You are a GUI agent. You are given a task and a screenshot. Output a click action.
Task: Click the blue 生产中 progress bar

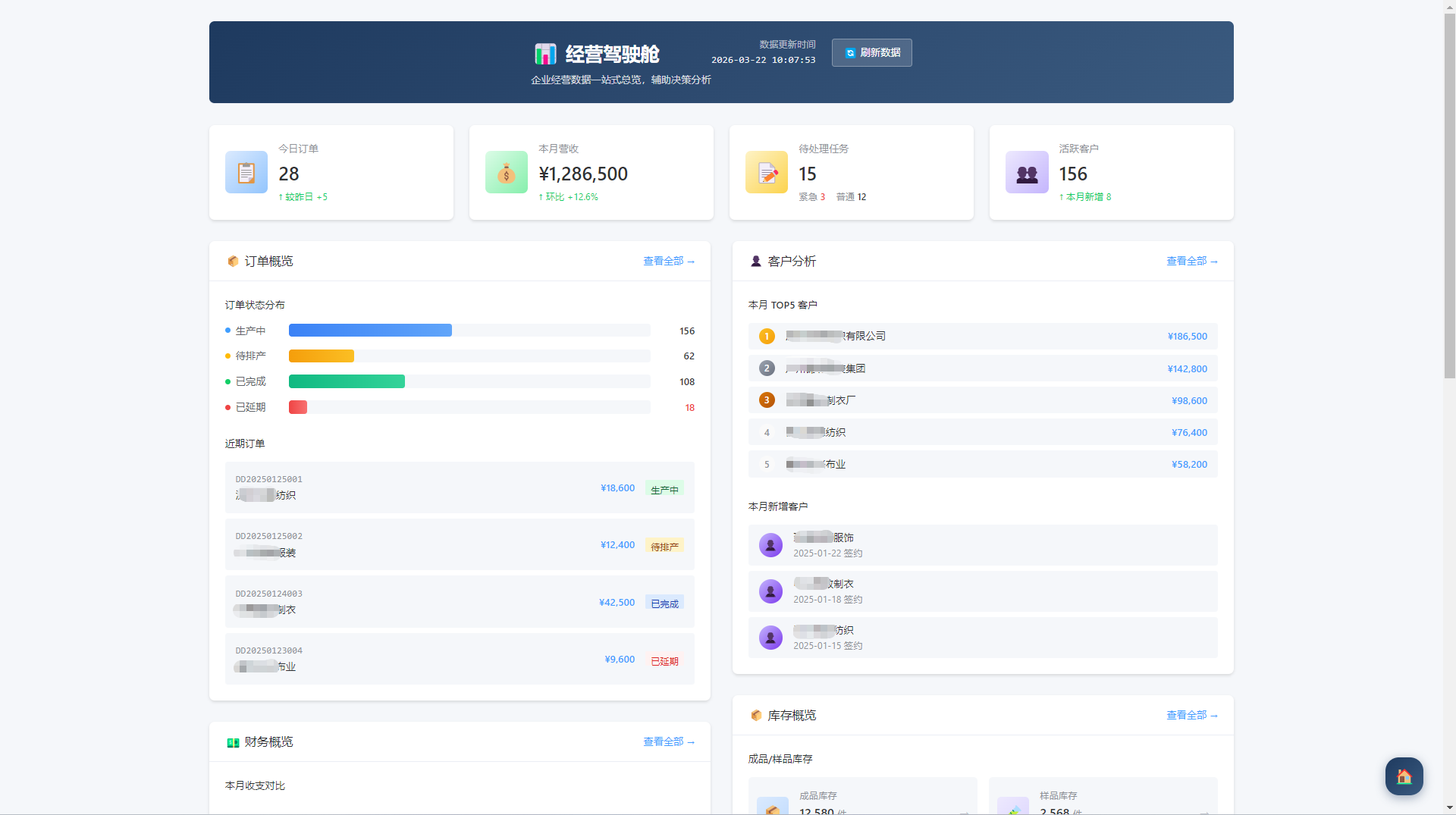pos(370,331)
